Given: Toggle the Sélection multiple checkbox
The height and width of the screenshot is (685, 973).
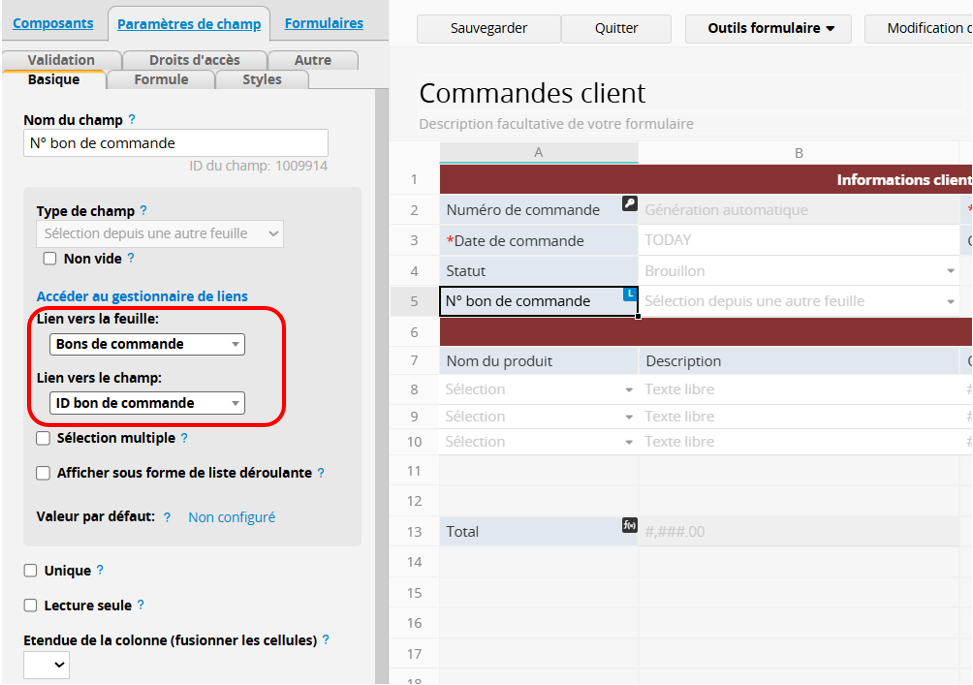Looking at the screenshot, I should (43, 438).
